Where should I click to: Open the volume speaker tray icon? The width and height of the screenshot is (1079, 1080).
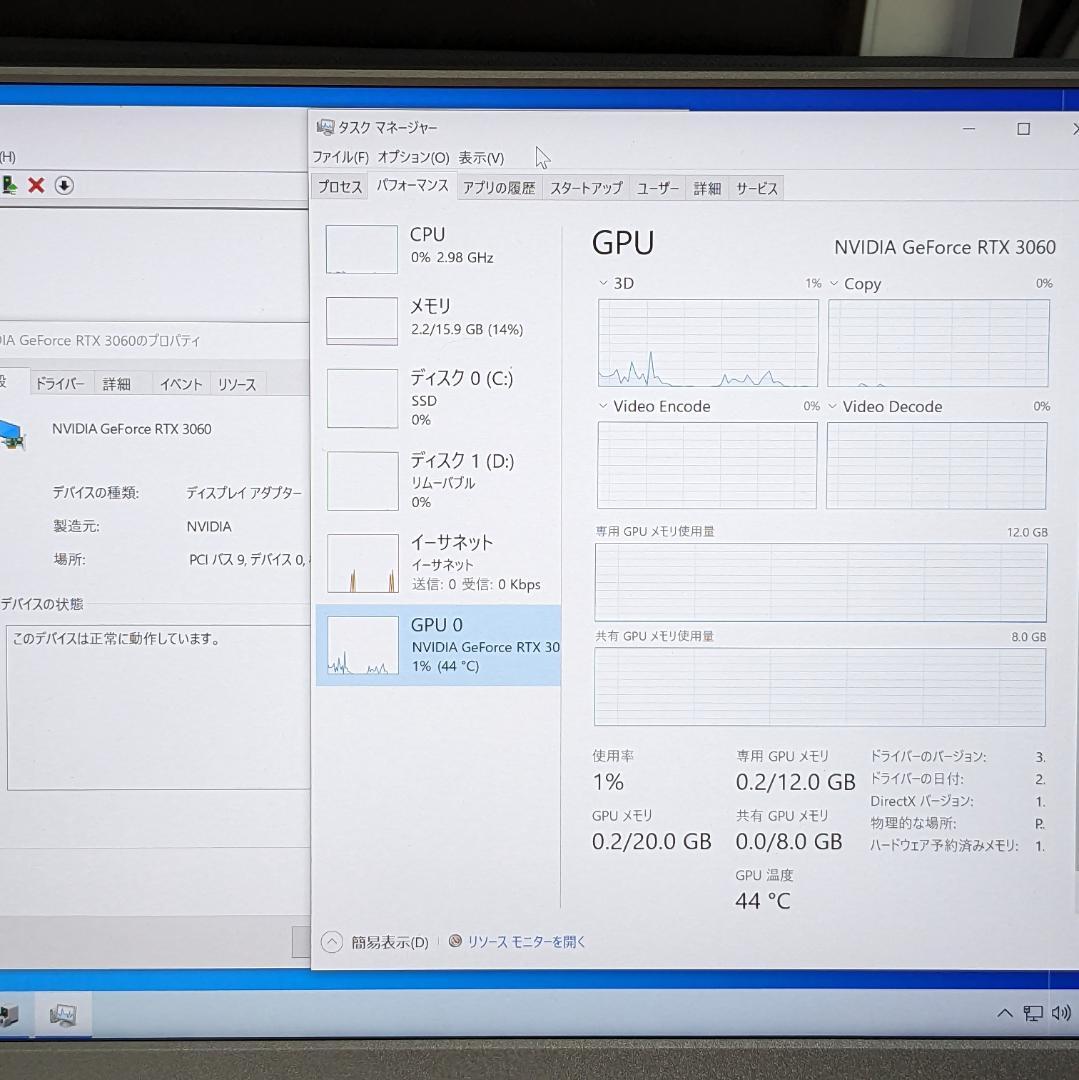pyautogui.click(x=1061, y=1012)
